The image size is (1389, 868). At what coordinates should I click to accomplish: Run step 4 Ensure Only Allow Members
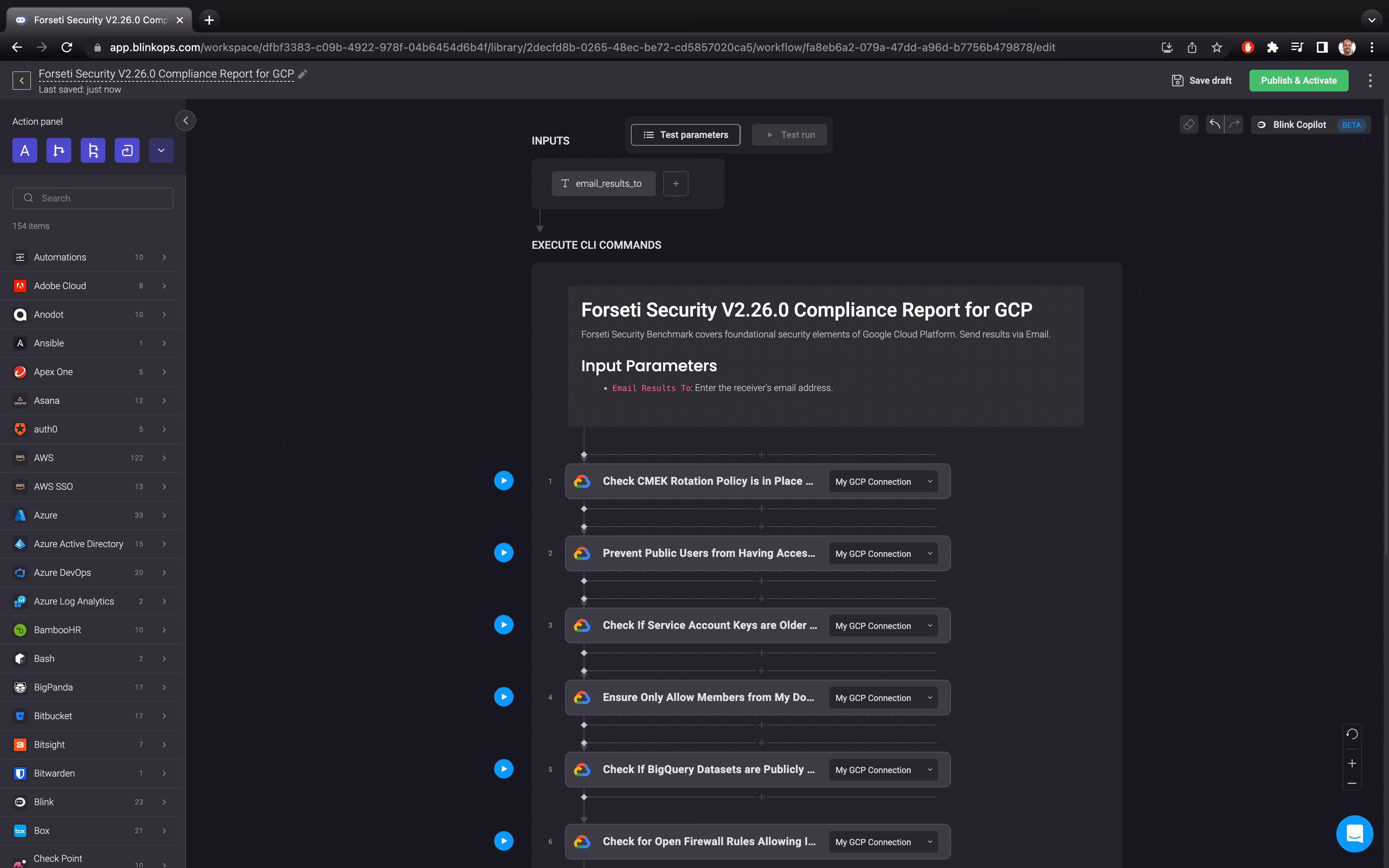503,697
